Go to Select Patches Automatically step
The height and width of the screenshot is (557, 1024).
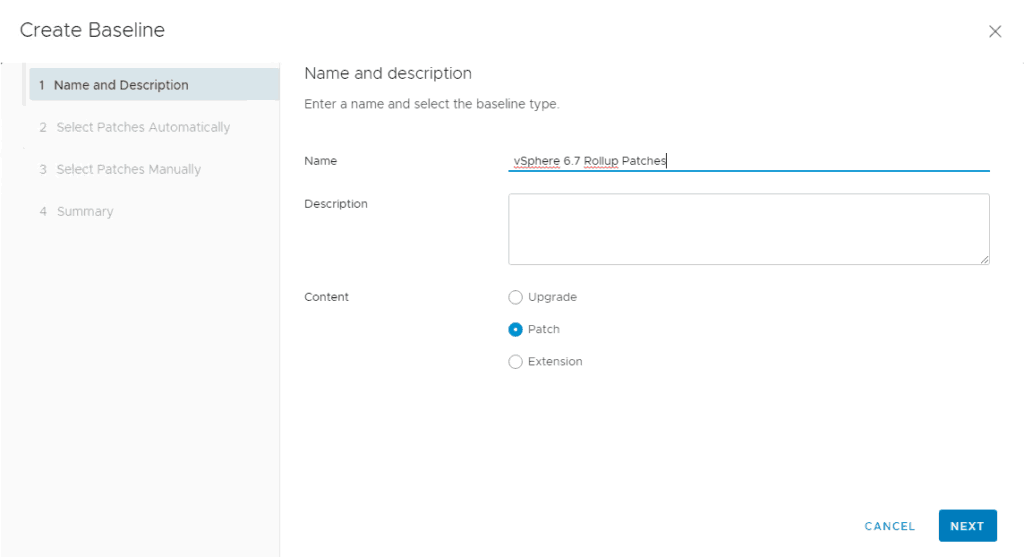[143, 127]
